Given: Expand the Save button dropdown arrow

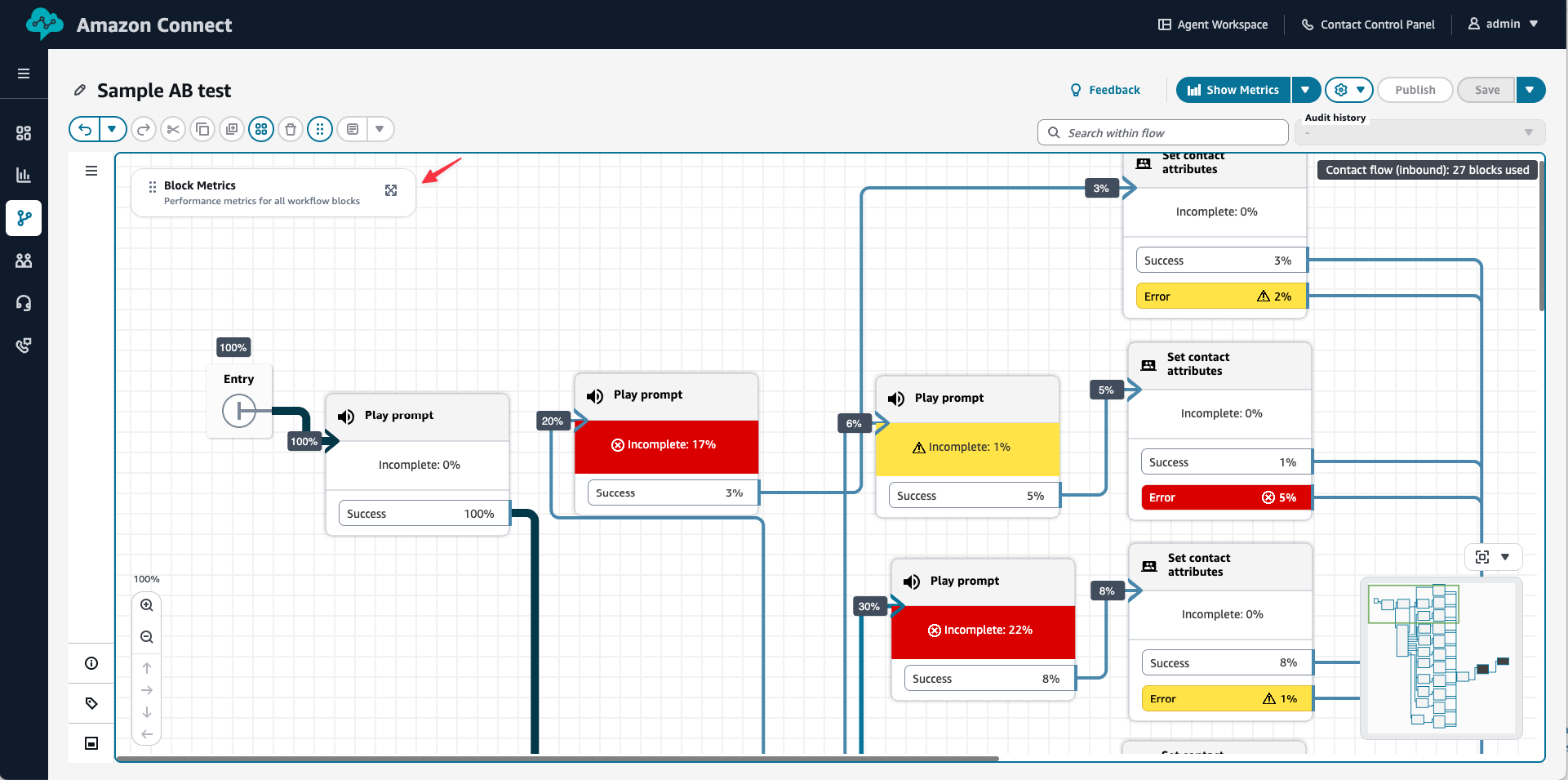Looking at the screenshot, I should (1531, 90).
